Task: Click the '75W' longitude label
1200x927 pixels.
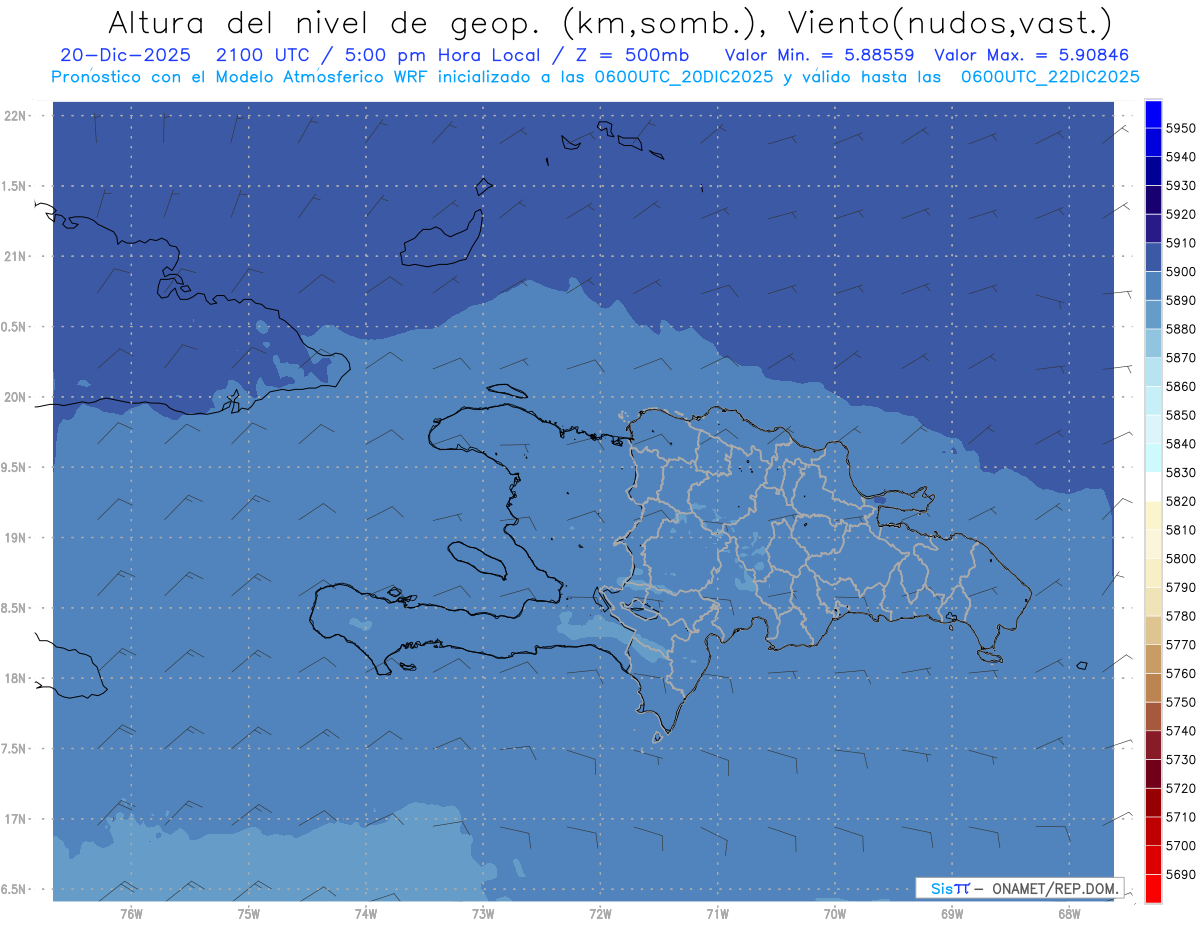Action: click(x=249, y=914)
